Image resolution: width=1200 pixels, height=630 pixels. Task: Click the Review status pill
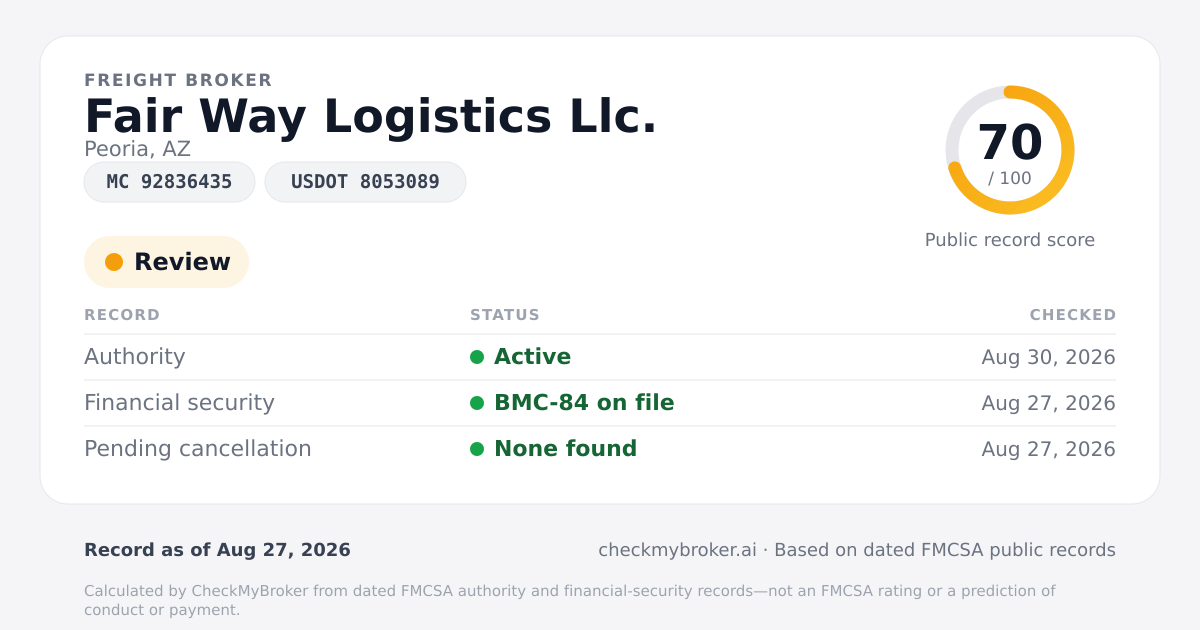[x=166, y=262]
